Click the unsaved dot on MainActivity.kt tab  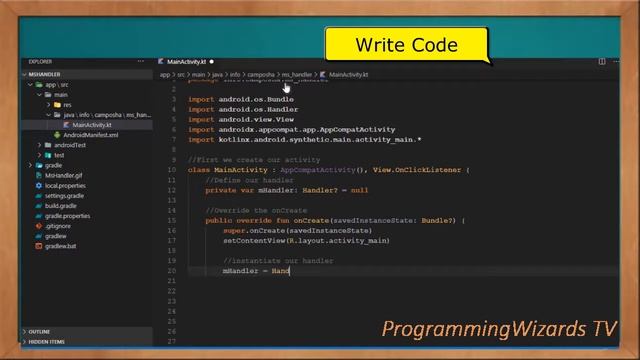click(x=211, y=62)
